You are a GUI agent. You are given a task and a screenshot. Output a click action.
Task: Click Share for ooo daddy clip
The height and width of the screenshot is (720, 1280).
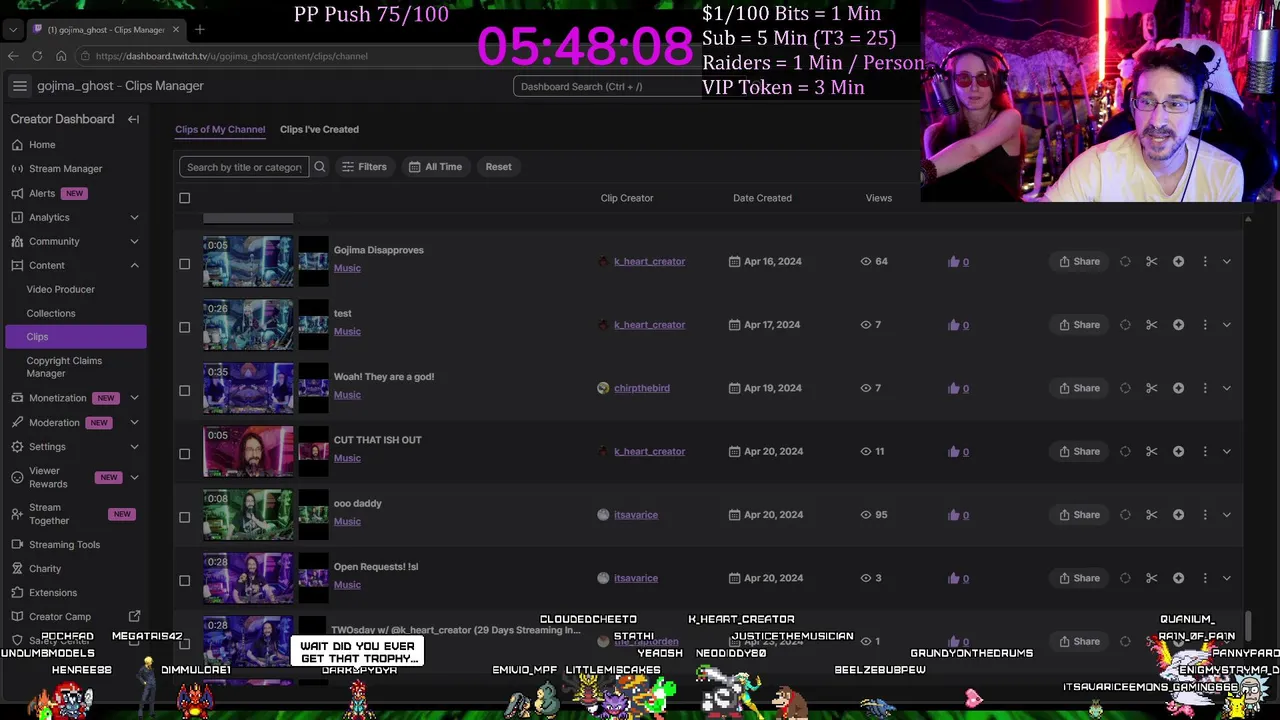(x=1080, y=514)
